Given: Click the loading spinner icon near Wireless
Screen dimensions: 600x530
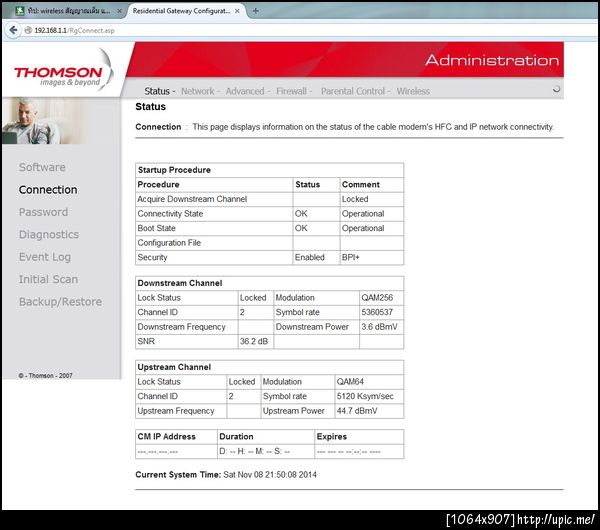Looking at the screenshot, I should [556, 89].
